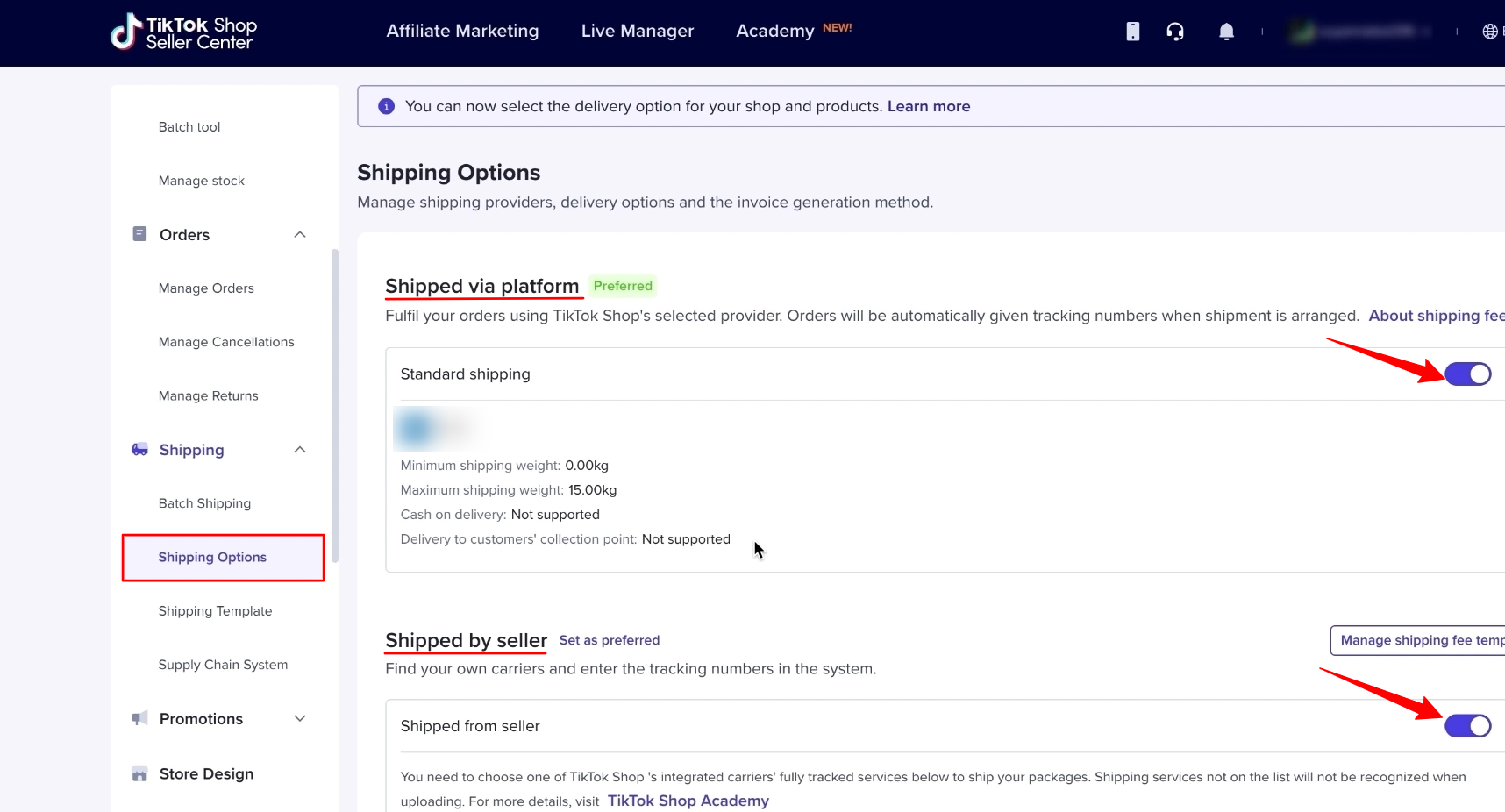1505x812 pixels.
Task: Click the blurred carrier logo under Standard shipping
Action: point(436,428)
